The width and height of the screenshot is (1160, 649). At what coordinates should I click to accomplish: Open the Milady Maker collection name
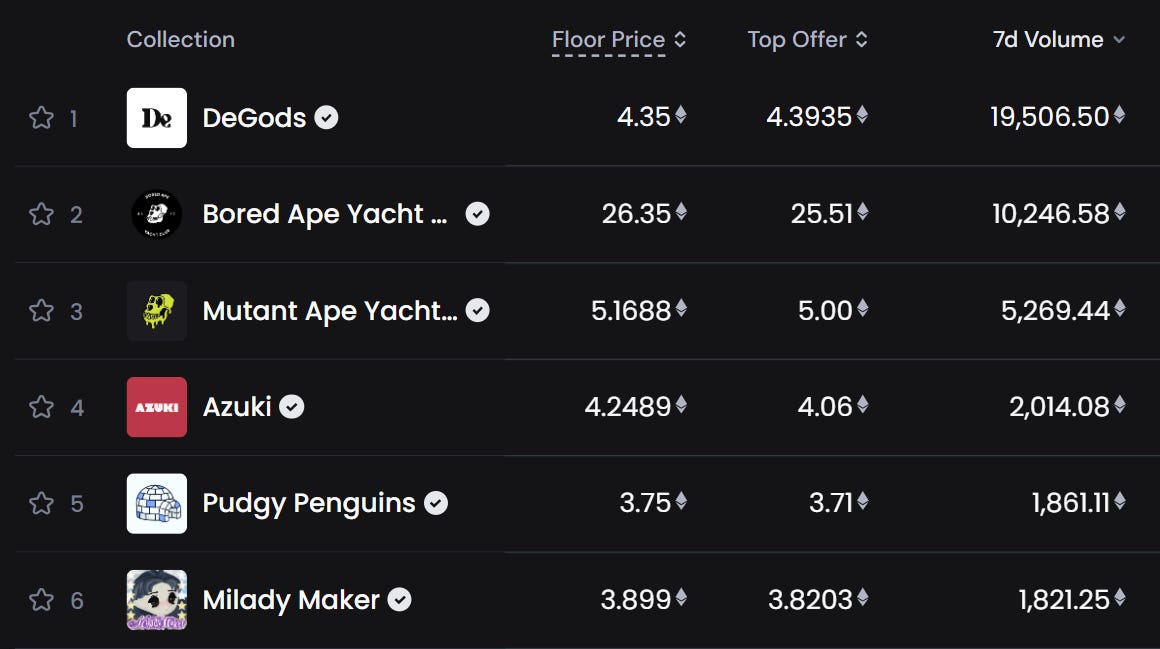(x=290, y=600)
